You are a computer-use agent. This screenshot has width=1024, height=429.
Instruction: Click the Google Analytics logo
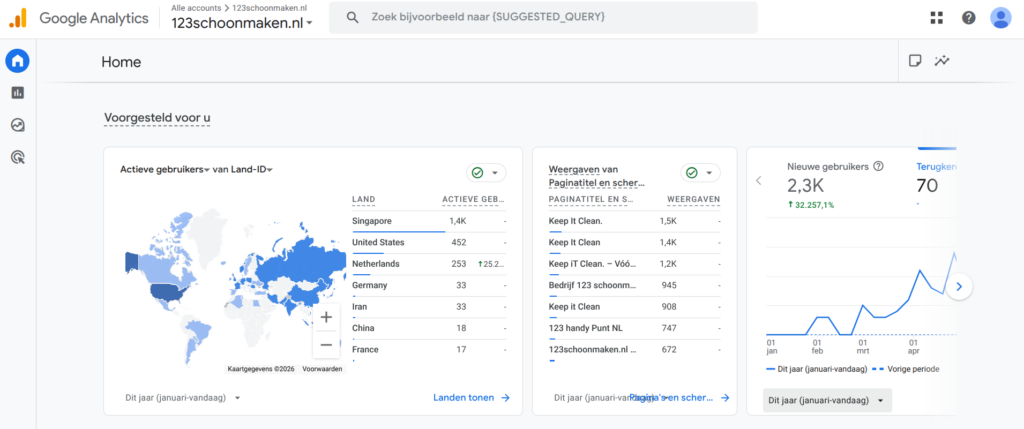click(78, 18)
